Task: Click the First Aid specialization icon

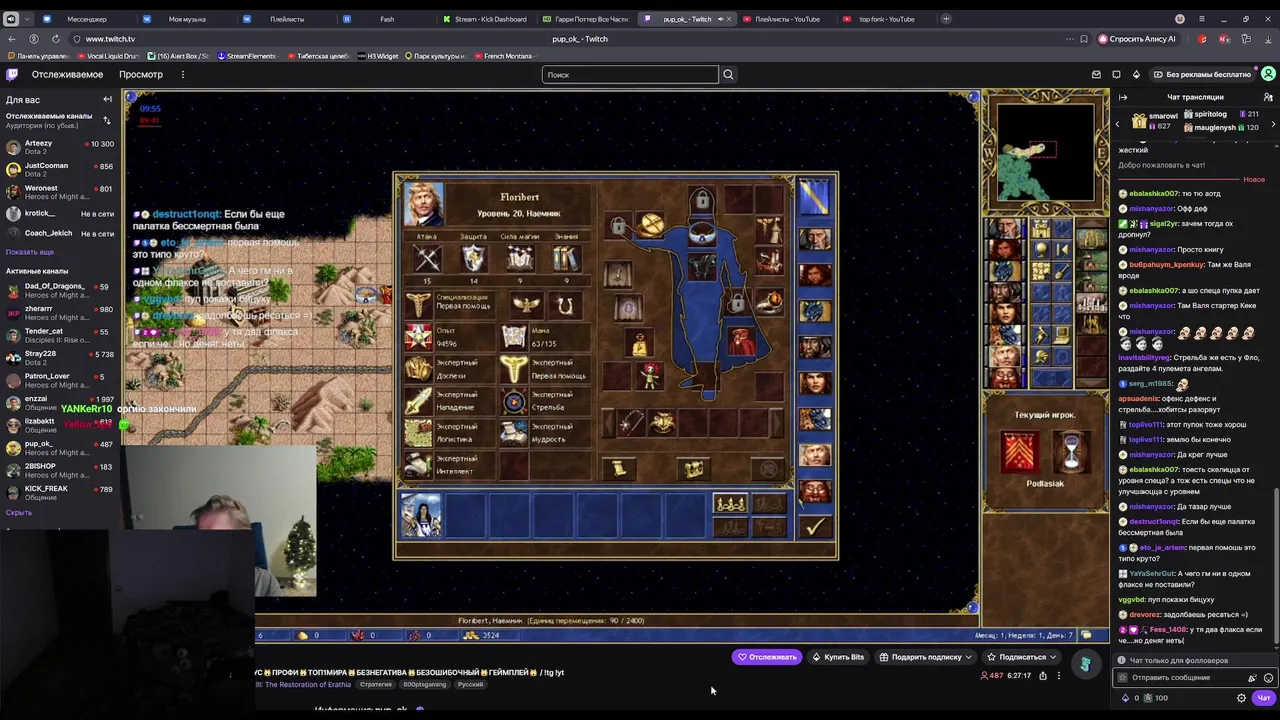Action: (418, 305)
